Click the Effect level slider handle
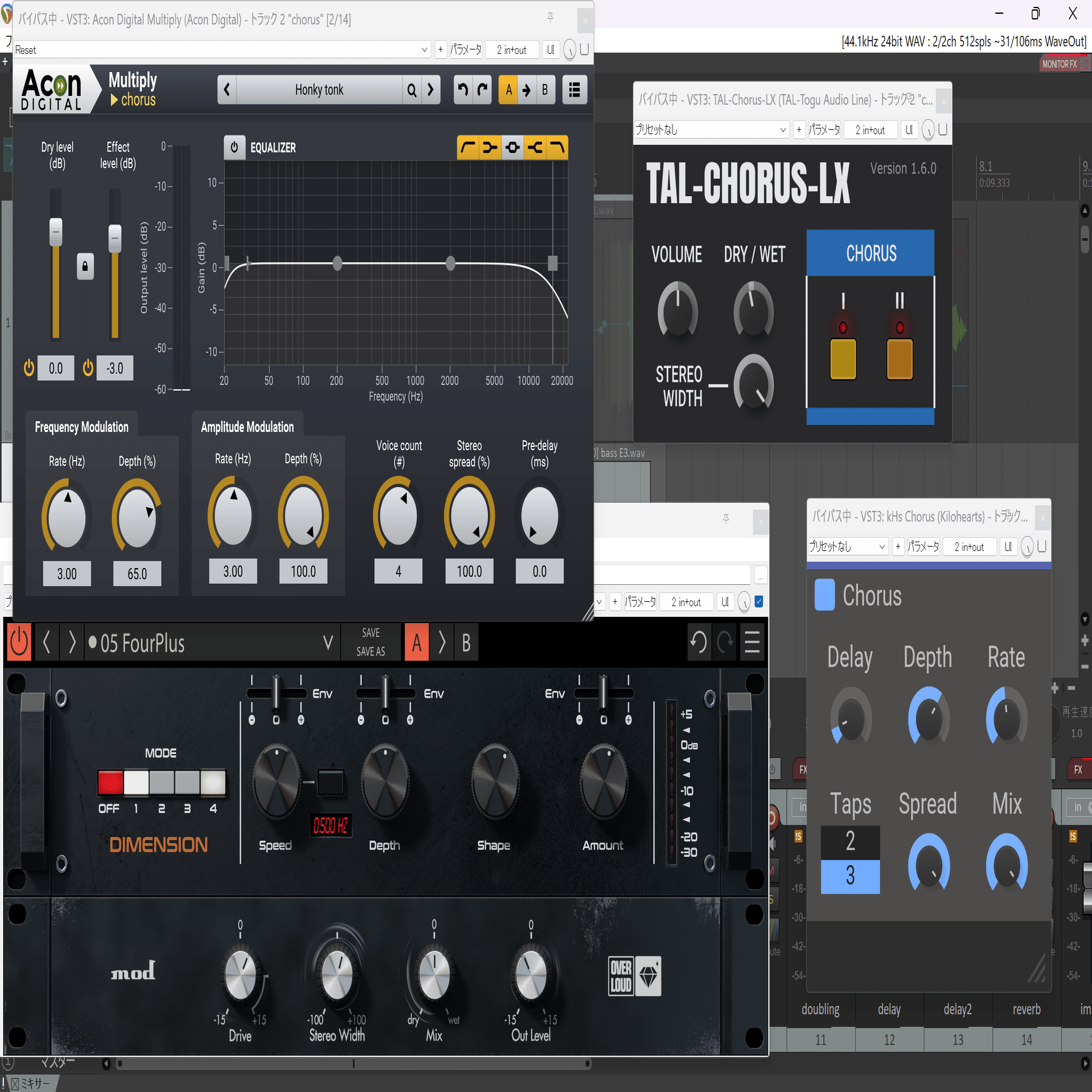 pos(115,238)
